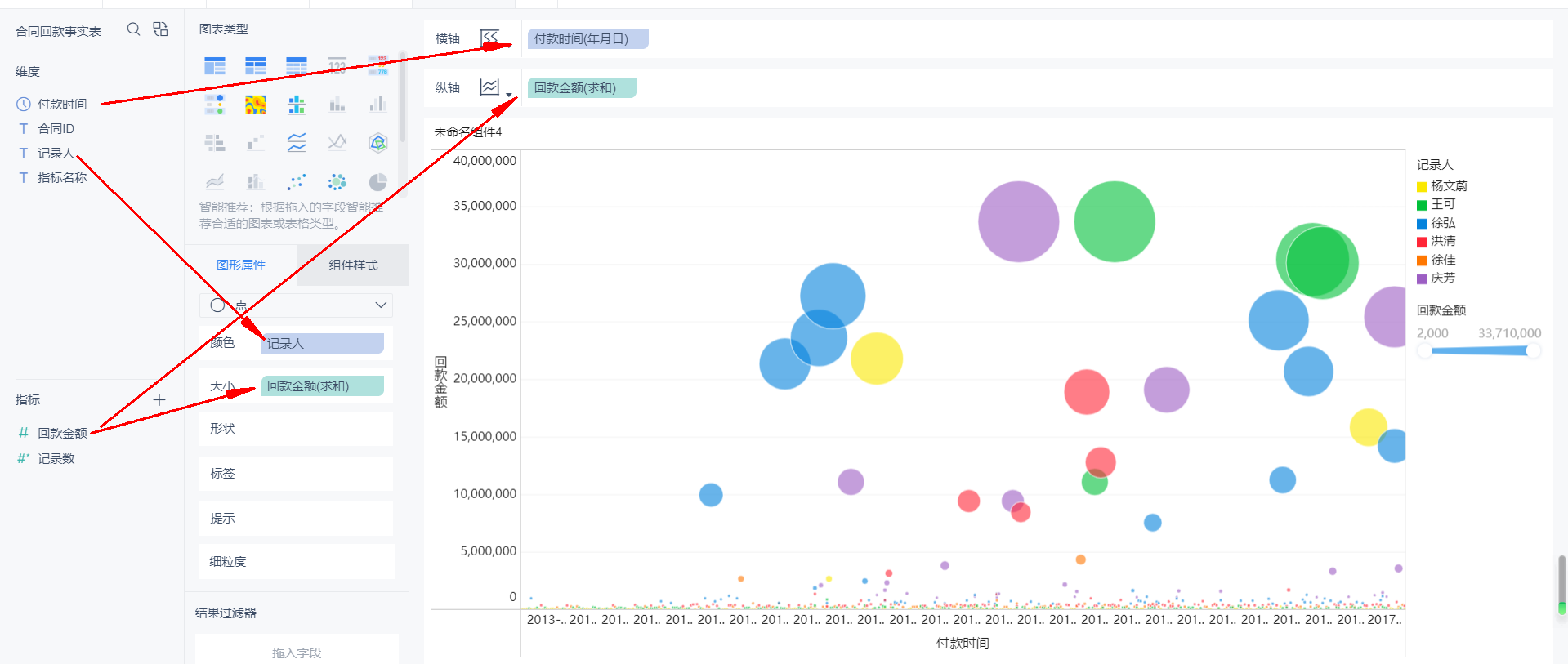Screen dimensions: 1568x664
Task: Select the grouped table chart type icon
Action: click(215, 66)
